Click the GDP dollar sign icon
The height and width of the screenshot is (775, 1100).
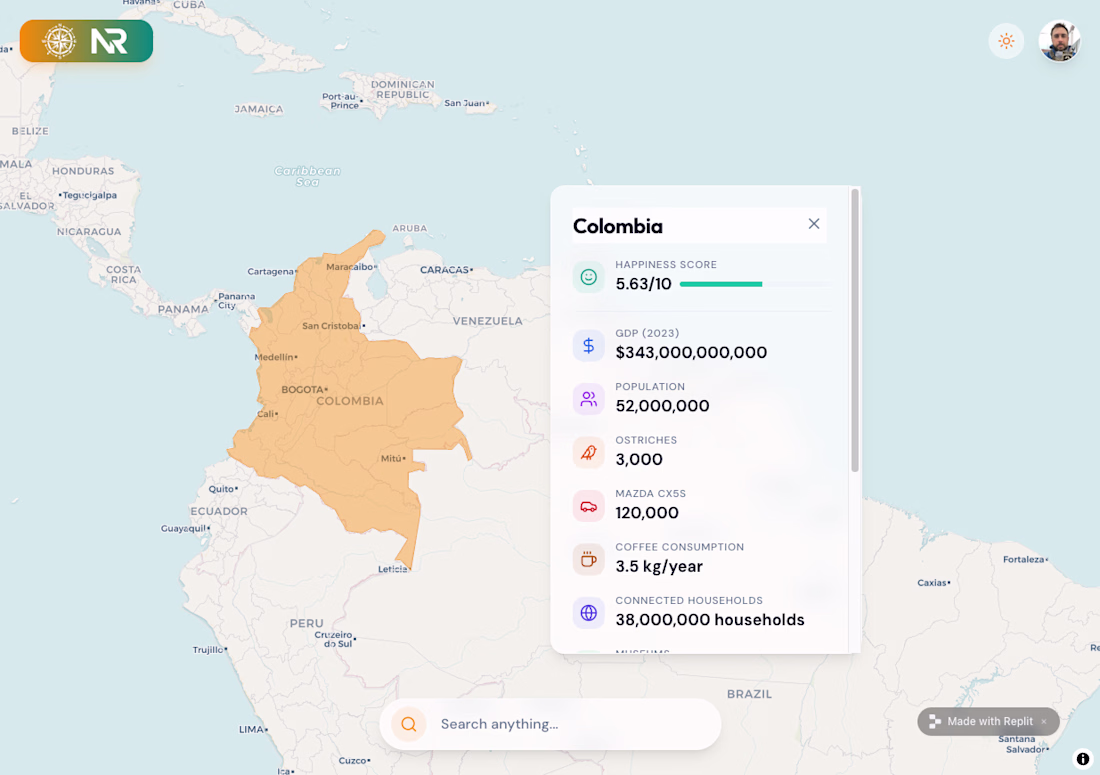[x=589, y=345]
